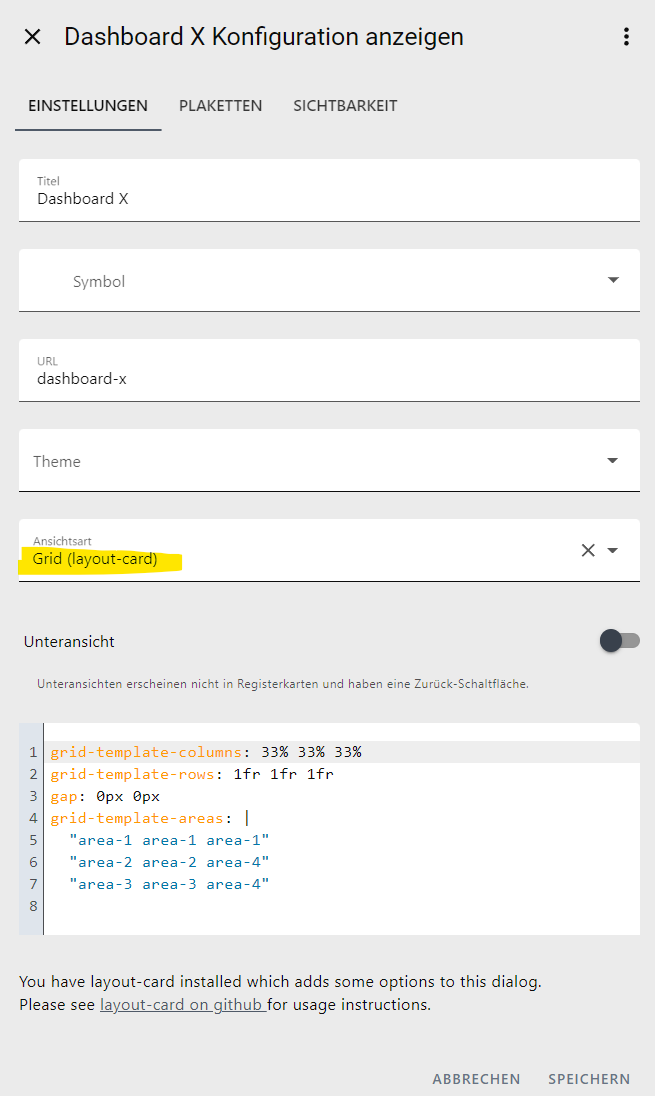
Task: Expand the Symbol dropdown arrow
Action: 613,281
